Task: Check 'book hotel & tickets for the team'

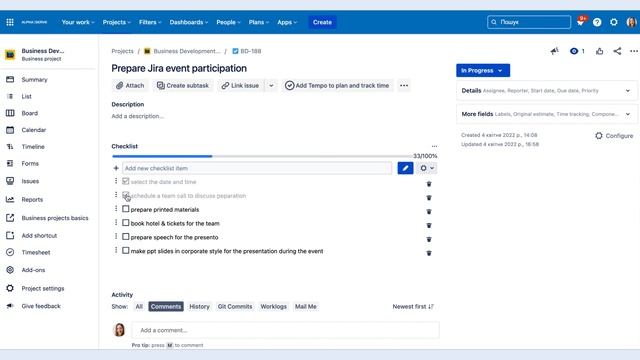Action: tap(126, 223)
